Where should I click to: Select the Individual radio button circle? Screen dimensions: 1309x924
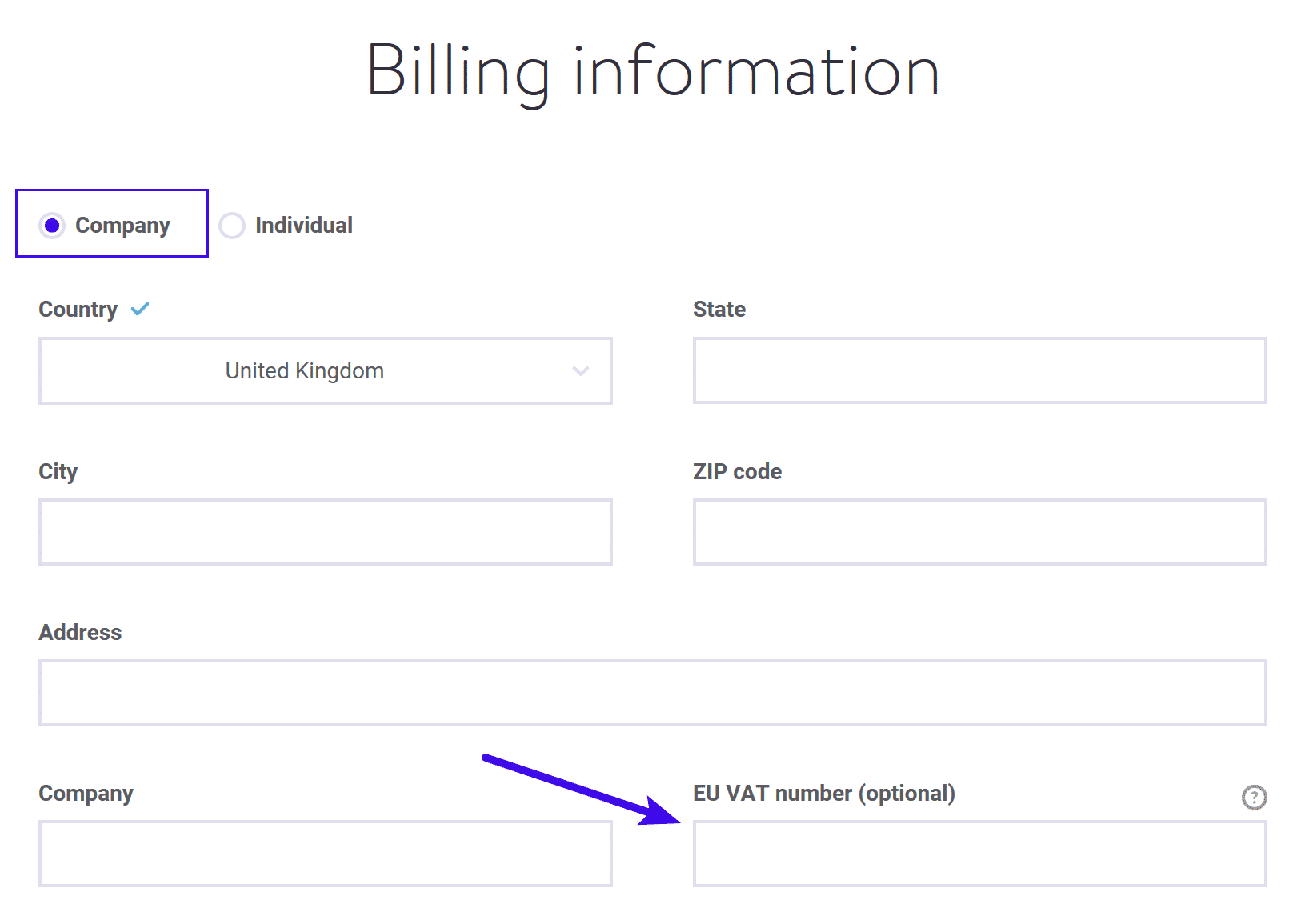coord(232,226)
